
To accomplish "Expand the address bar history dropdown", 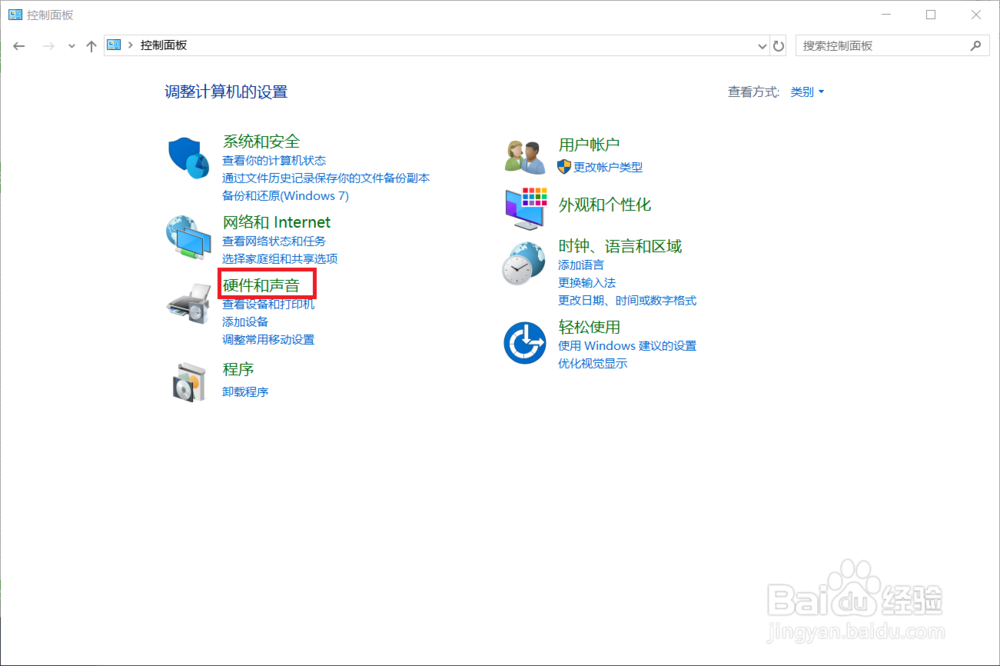I will [761, 46].
